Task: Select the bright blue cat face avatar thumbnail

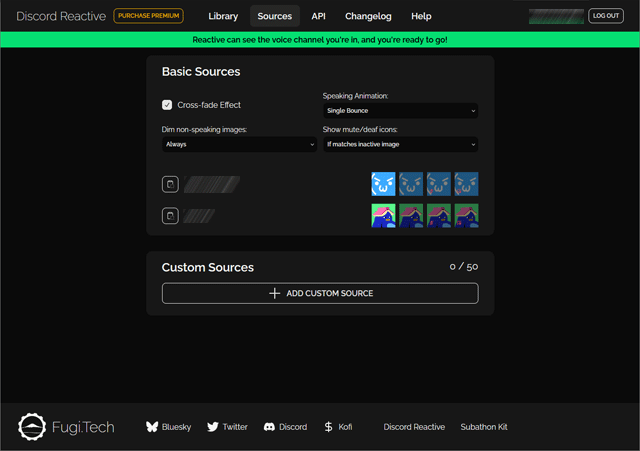Action: click(383, 184)
